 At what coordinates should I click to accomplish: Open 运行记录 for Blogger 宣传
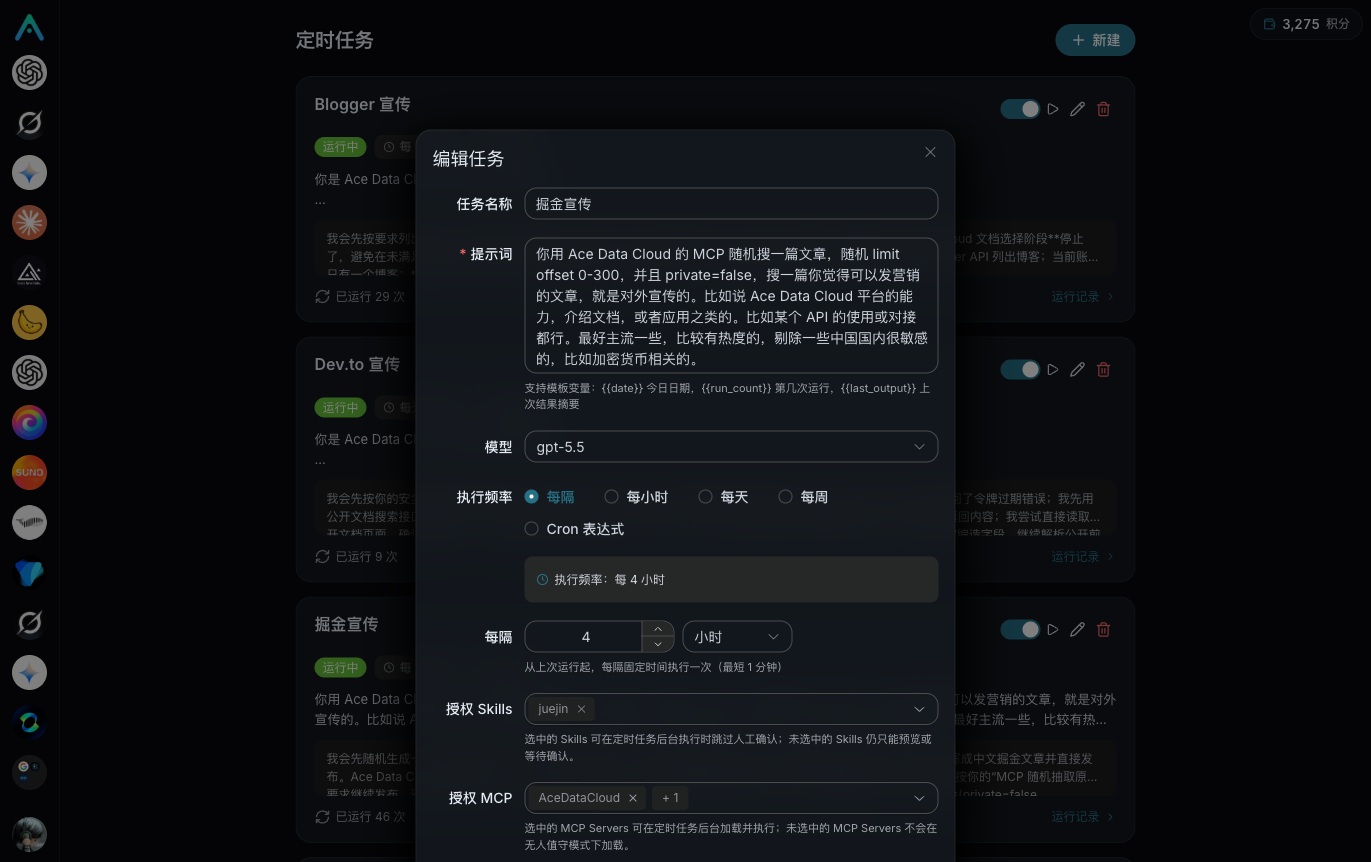pyautogui.click(x=1082, y=297)
